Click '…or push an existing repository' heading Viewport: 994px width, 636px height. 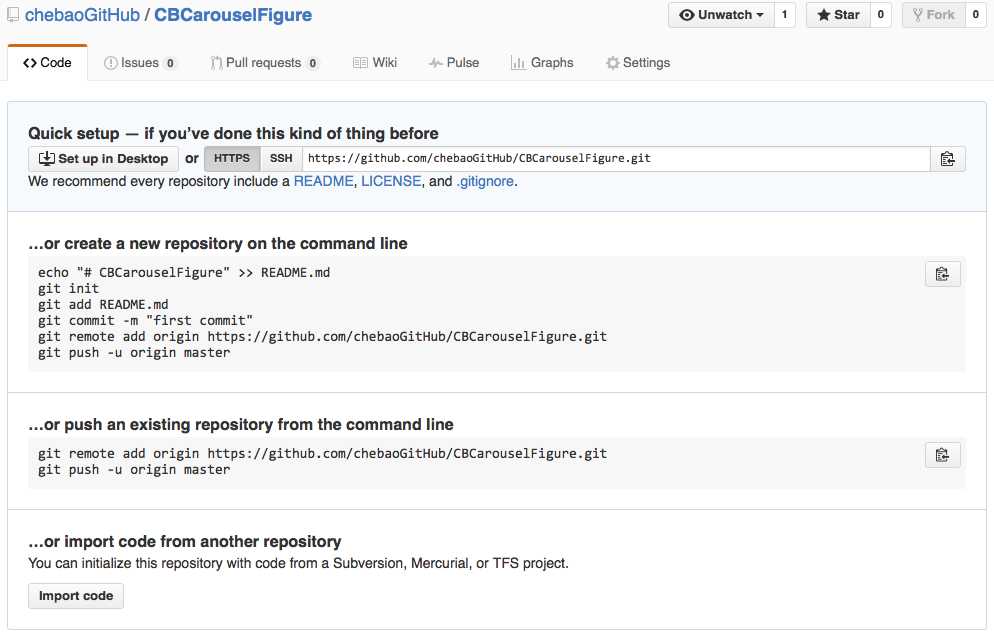pos(241,425)
